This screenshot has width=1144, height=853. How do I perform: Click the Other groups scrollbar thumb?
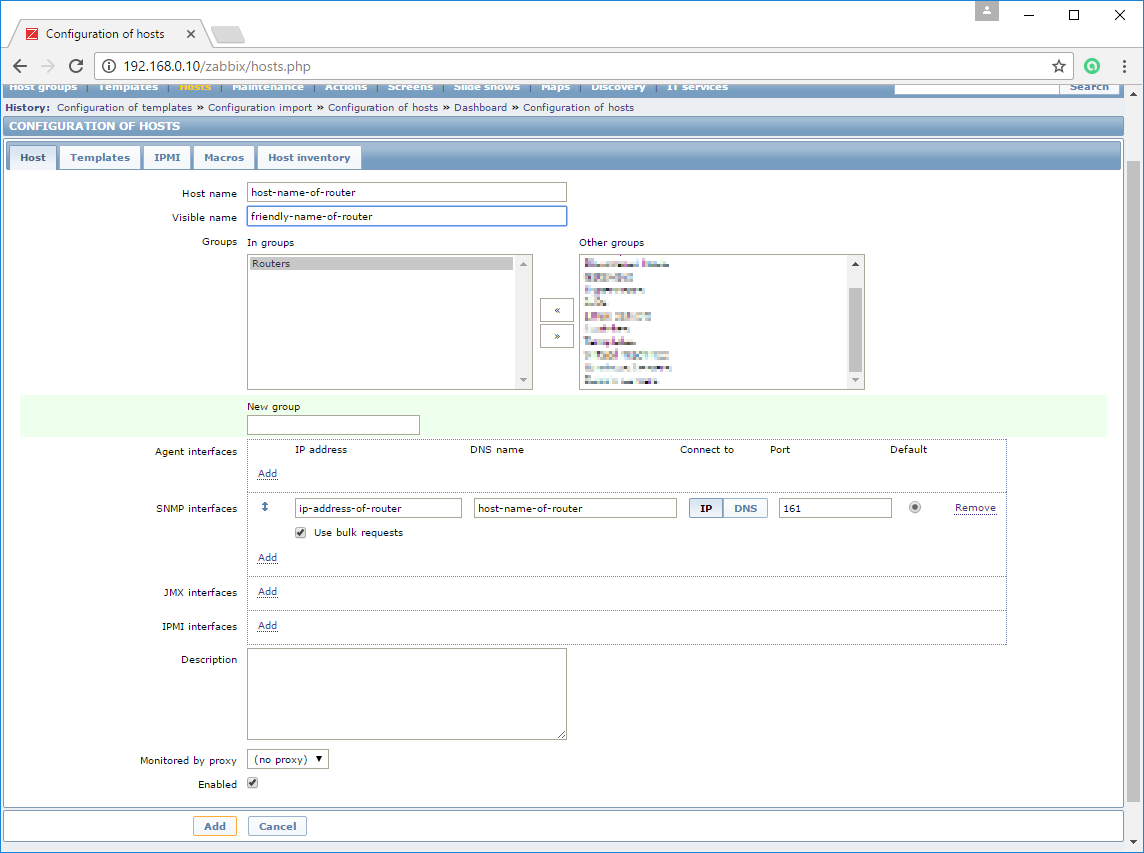[x=856, y=330]
